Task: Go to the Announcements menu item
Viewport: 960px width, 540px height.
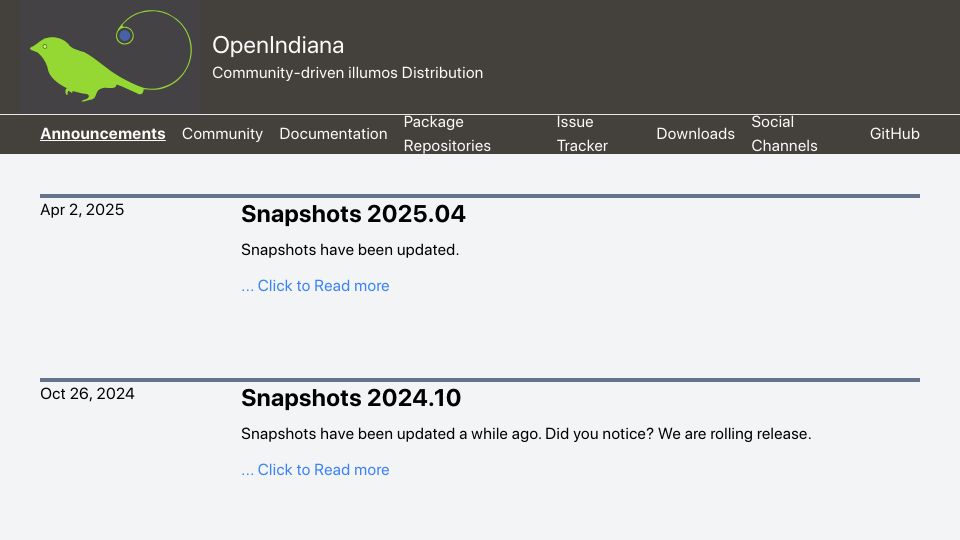Action: 103,133
